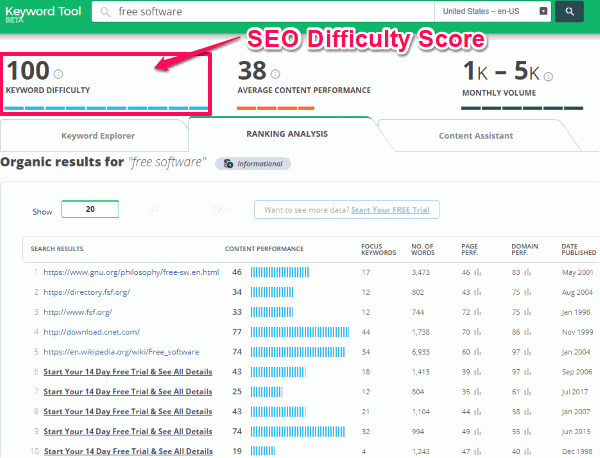Open the http://www.fsf.org/ result link
The image size is (600, 458).
point(78,312)
